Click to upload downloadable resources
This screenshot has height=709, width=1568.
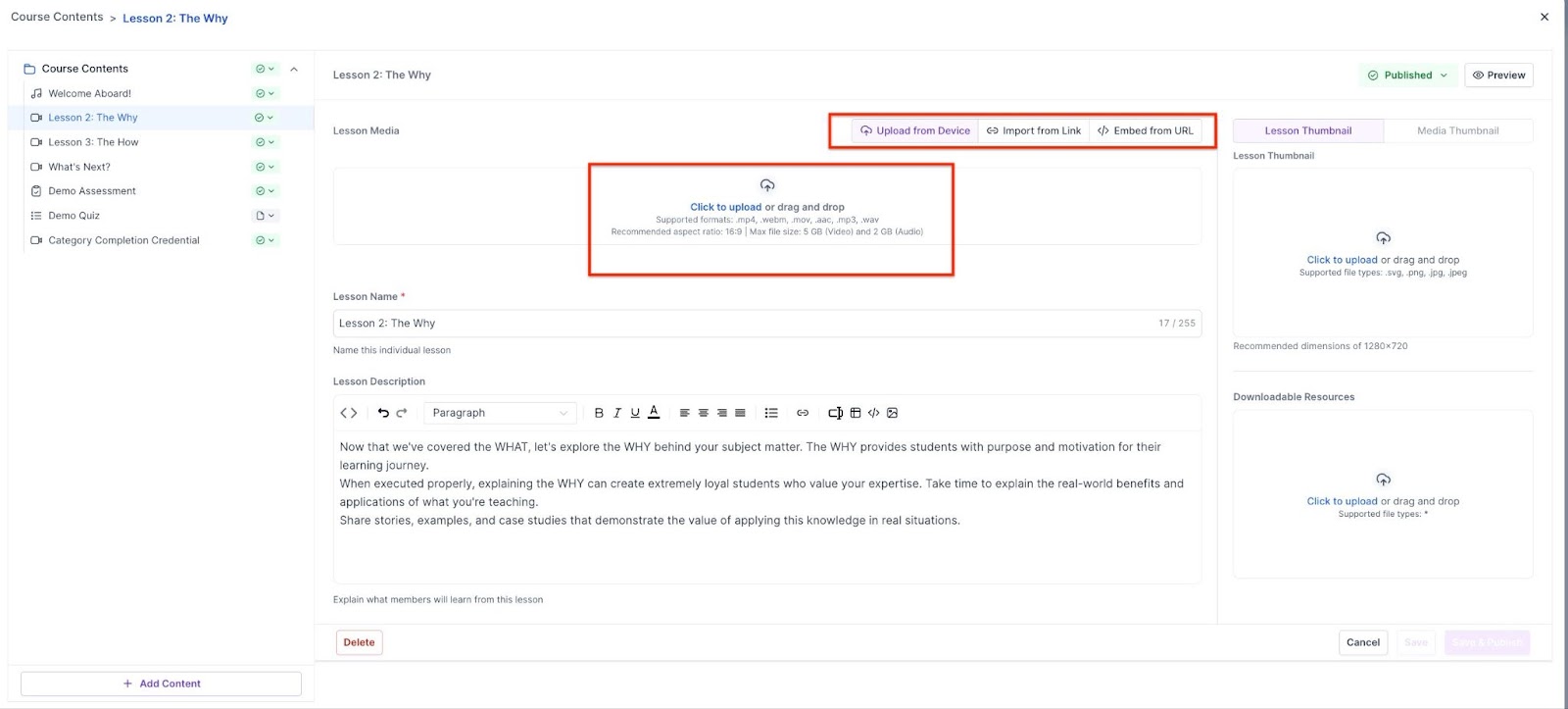click(x=1342, y=501)
